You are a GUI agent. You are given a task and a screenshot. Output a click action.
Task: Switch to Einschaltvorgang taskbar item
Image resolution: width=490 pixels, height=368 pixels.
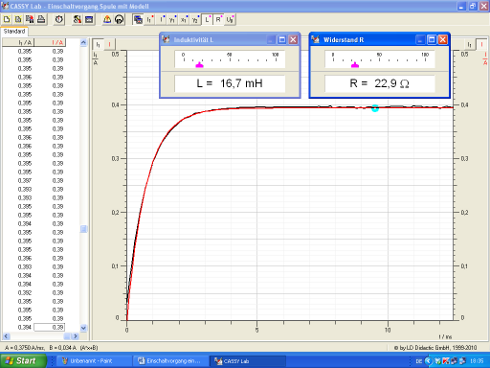(x=171, y=361)
